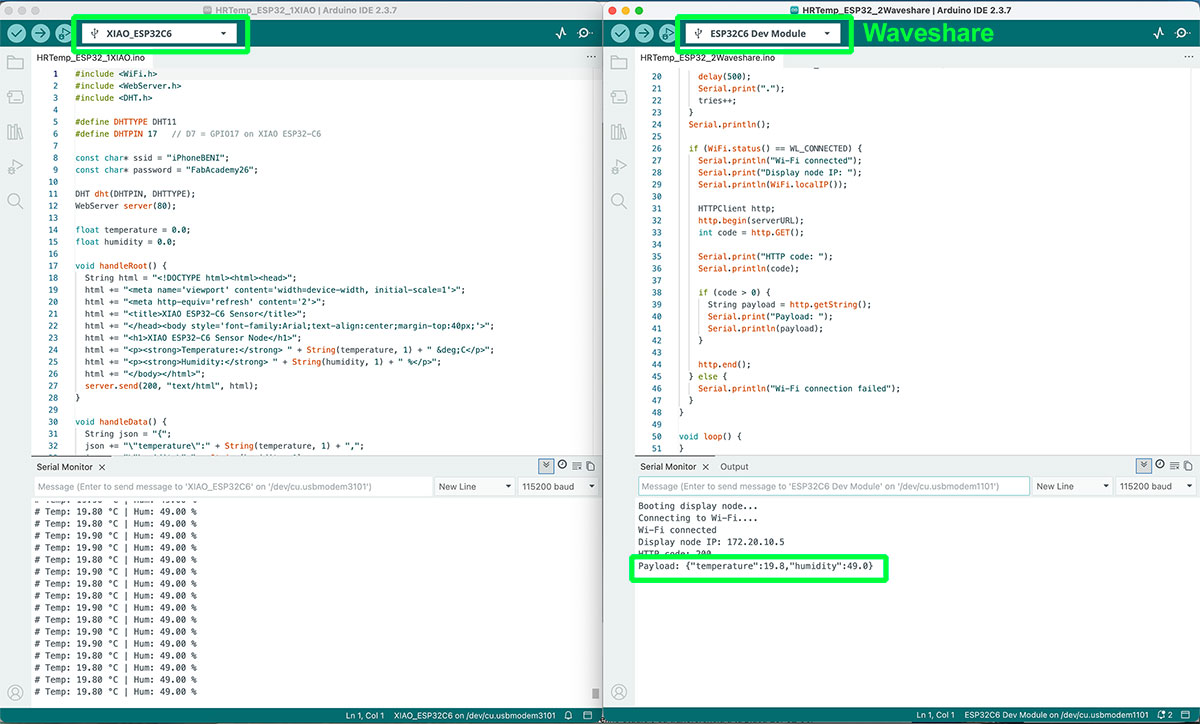The image size is (1200, 724).
Task: Focus the message input field in the XIAO Serial Monitor
Action: (x=232, y=486)
